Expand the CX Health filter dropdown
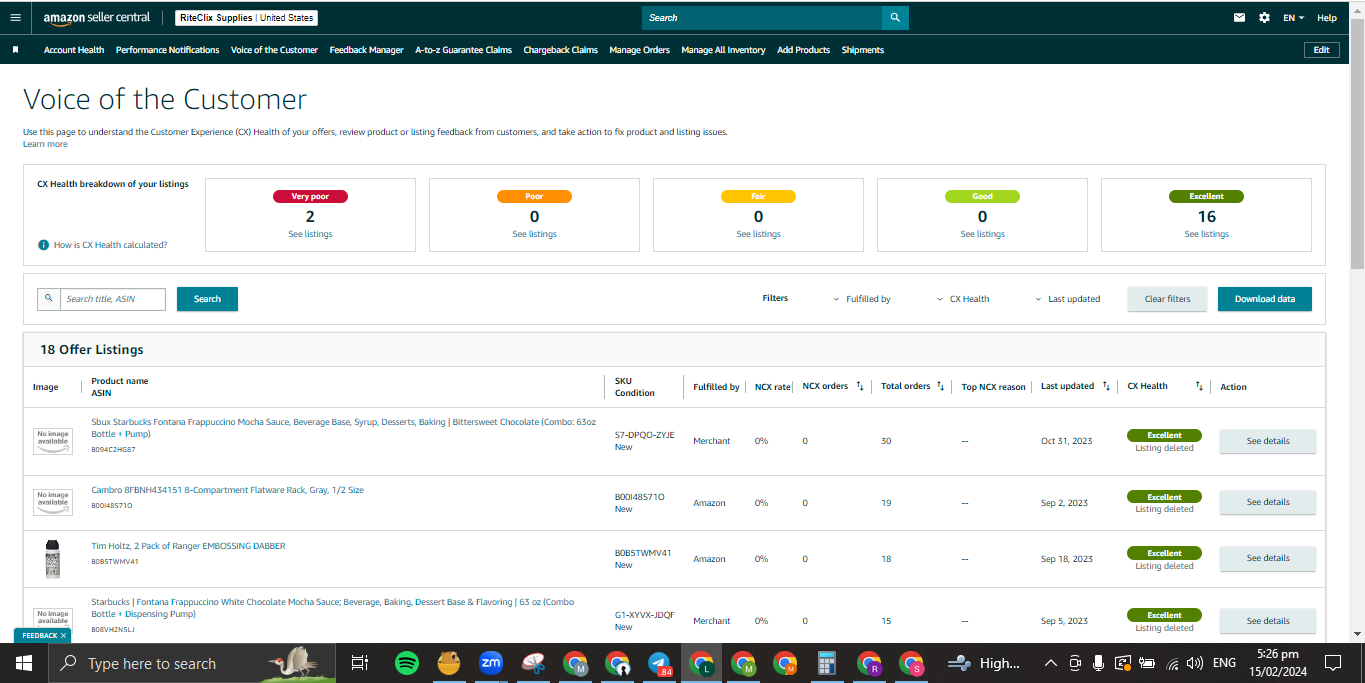This screenshot has width=1365, height=683. 963,299
